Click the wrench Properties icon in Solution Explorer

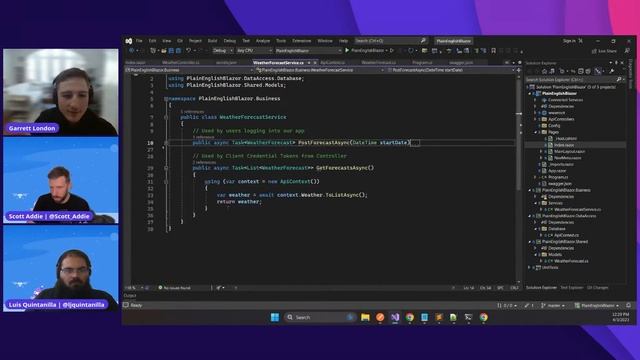(612, 71)
